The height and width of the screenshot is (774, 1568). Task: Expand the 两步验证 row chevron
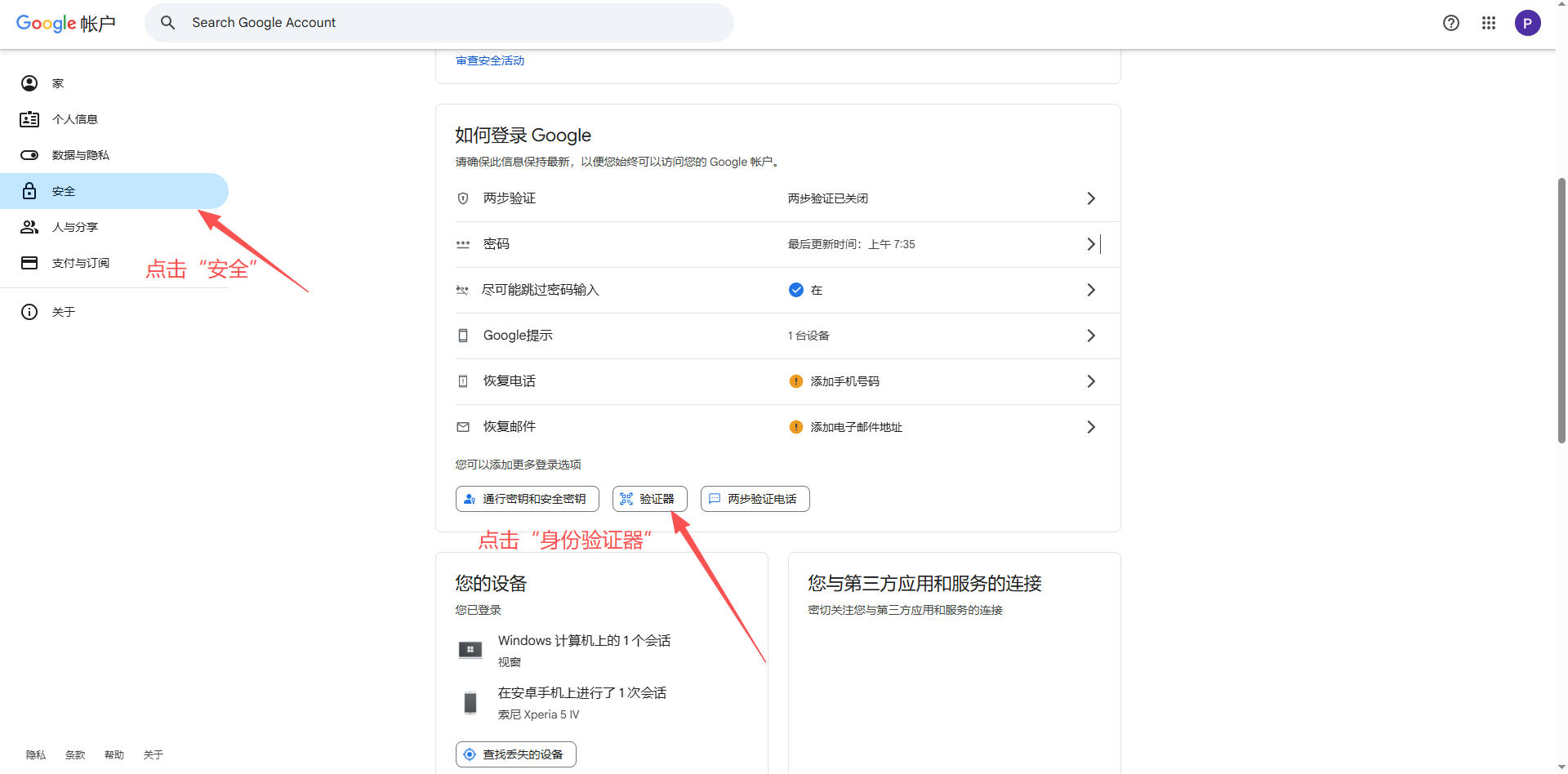click(1091, 198)
